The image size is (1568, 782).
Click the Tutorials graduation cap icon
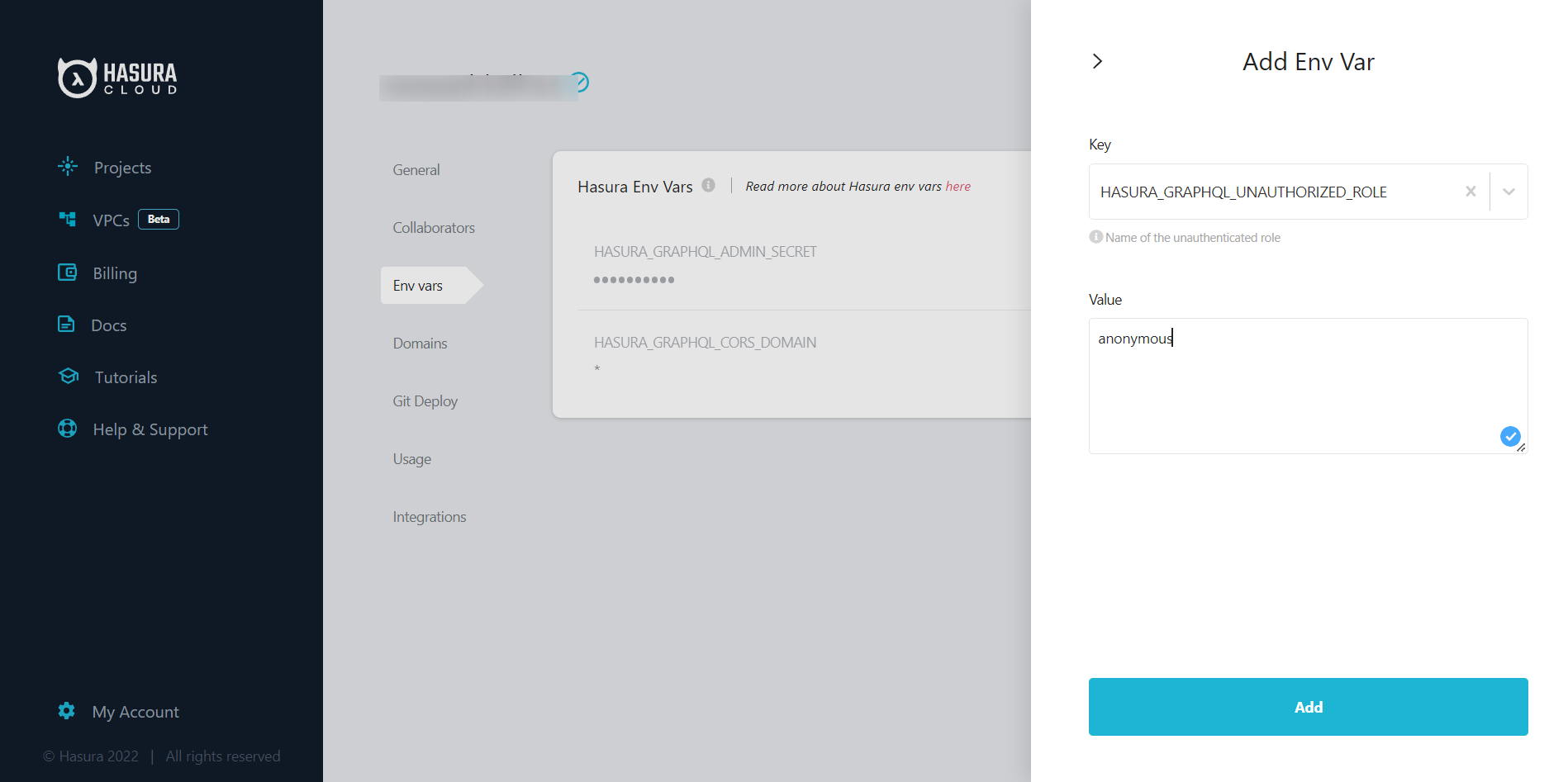[x=69, y=376]
